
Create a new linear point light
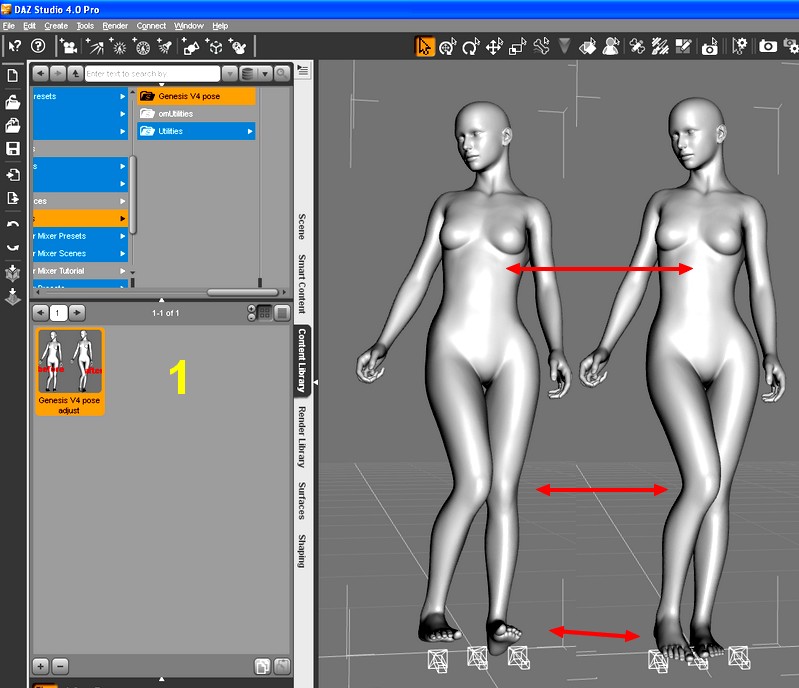coord(142,46)
